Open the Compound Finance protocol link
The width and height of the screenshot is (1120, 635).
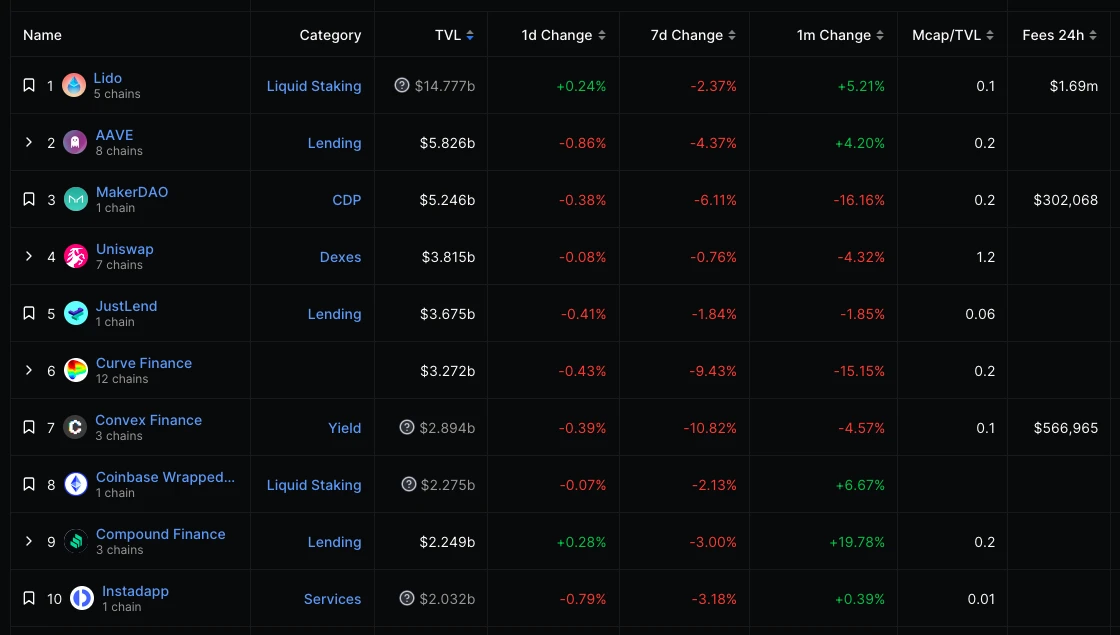pos(160,534)
